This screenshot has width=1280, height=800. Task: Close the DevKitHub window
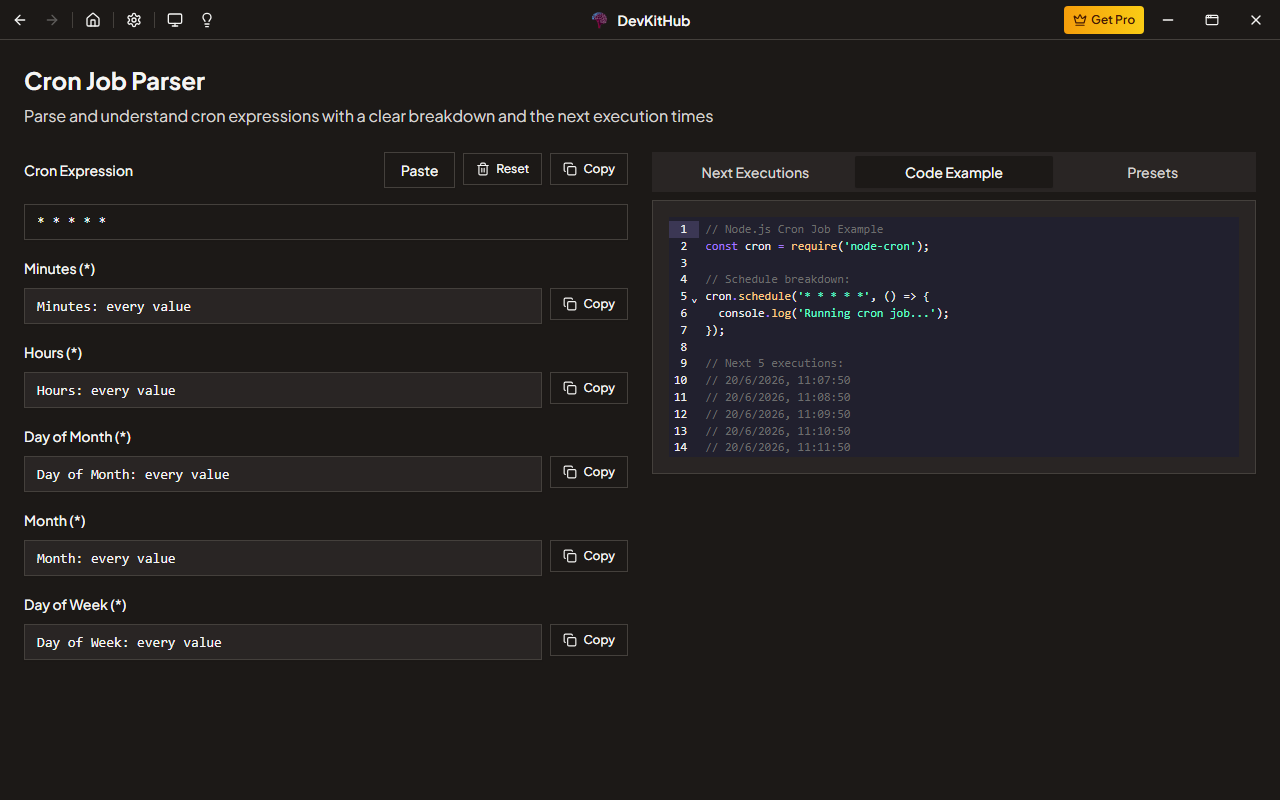(1256, 20)
